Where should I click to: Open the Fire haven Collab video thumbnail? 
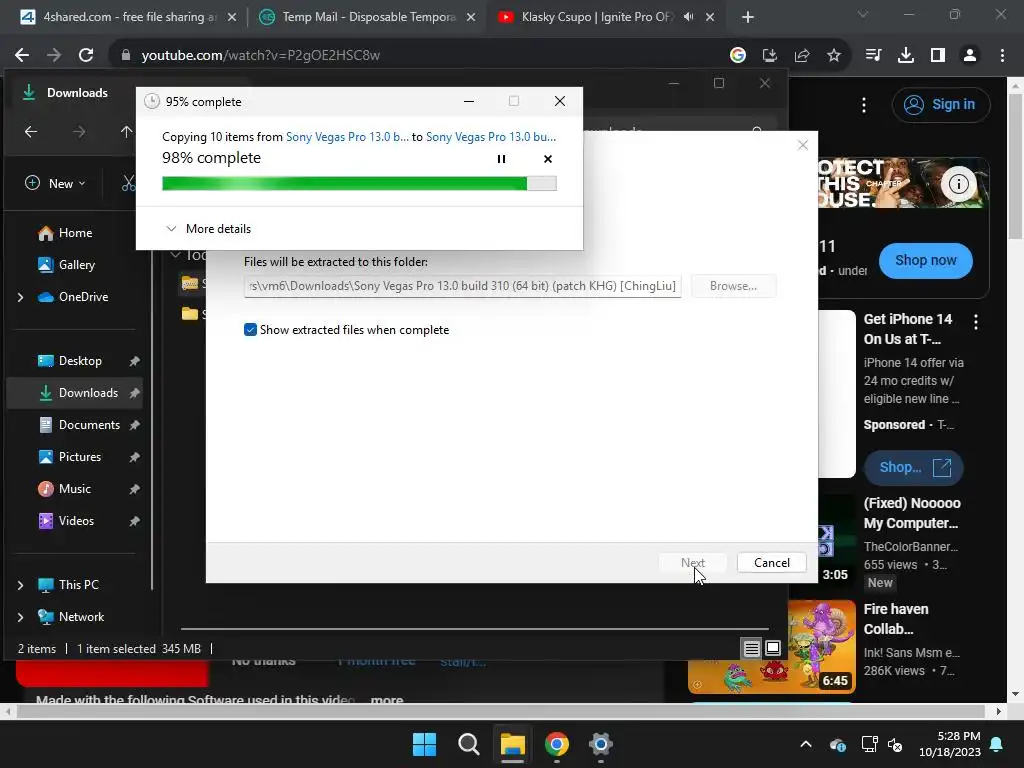pyautogui.click(x=772, y=647)
